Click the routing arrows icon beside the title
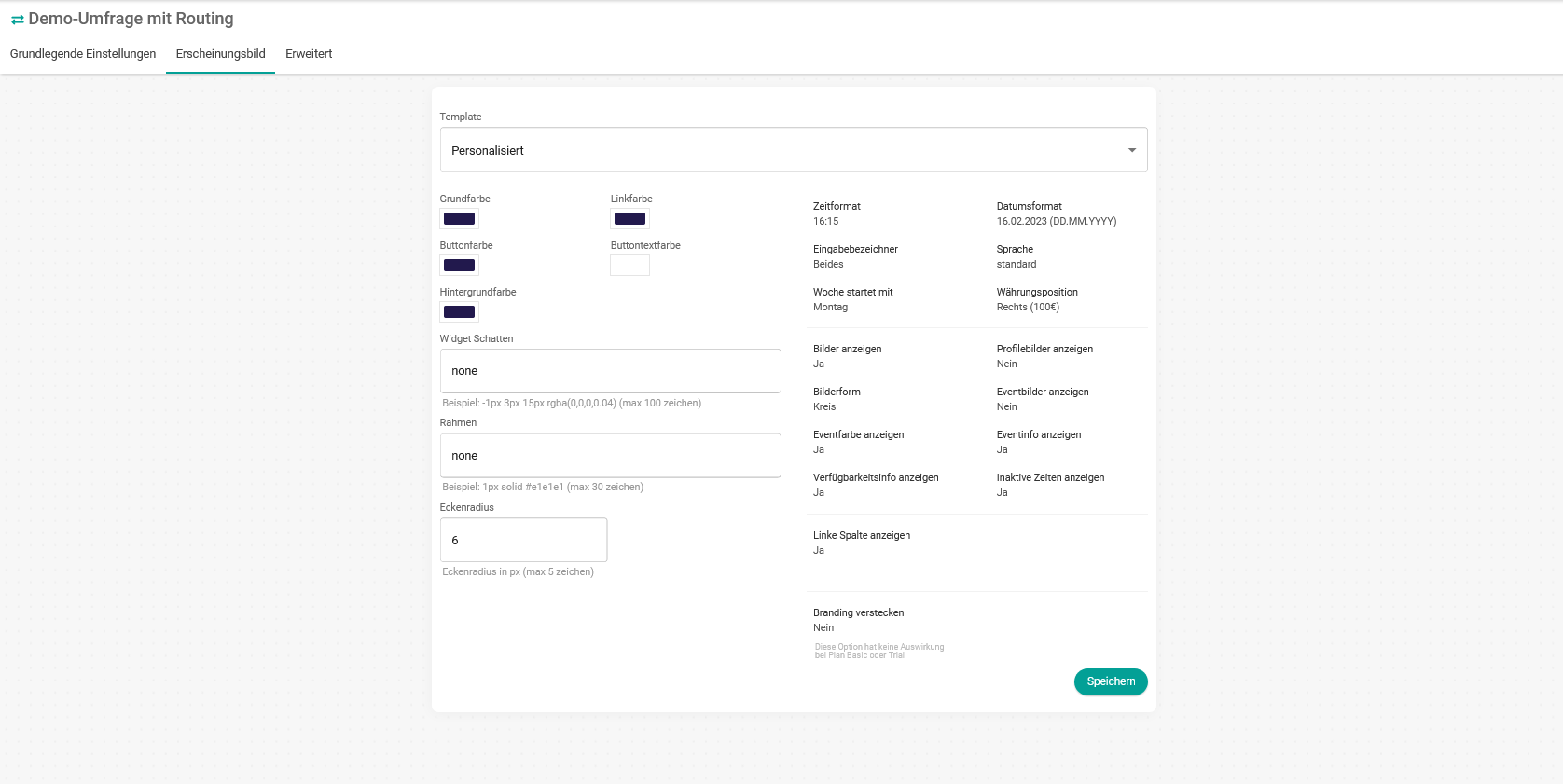Image resolution: width=1563 pixels, height=784 pixels. point(17,20)
